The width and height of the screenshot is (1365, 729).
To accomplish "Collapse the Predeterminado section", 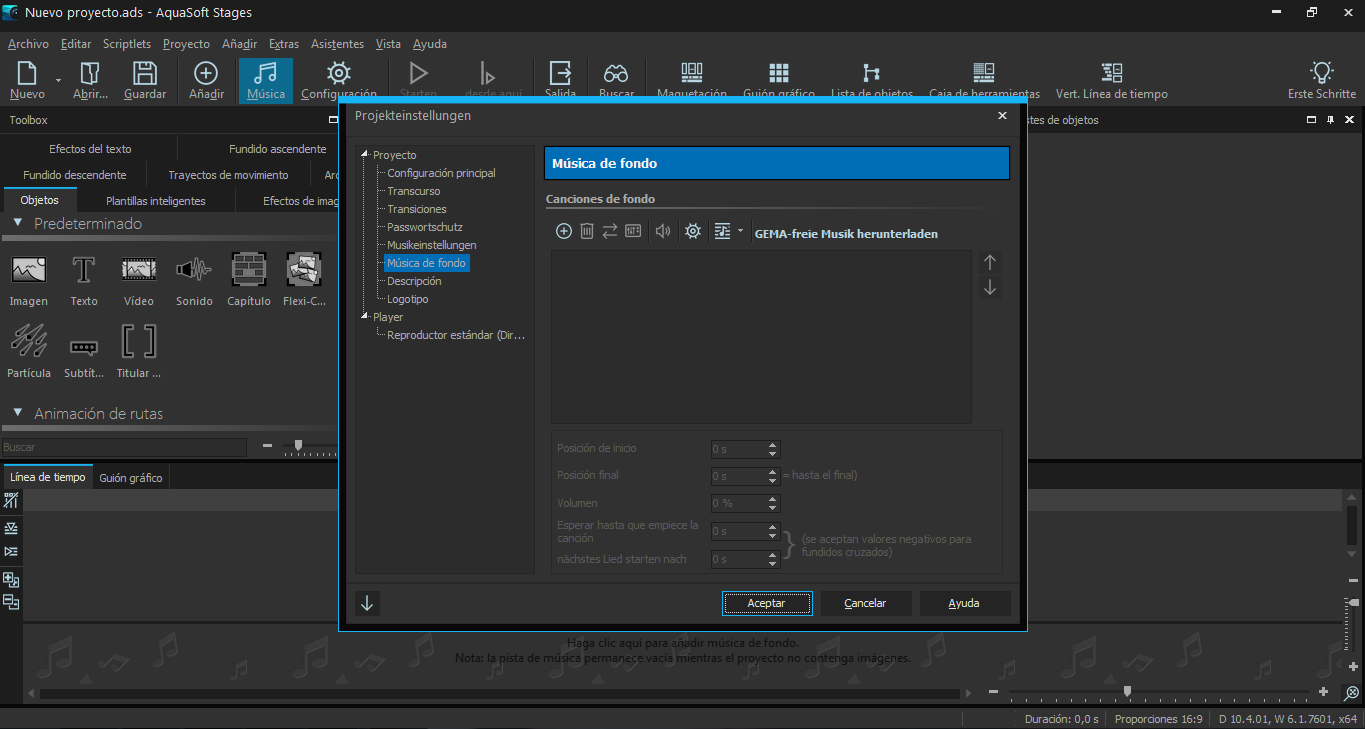I will 18,223.
